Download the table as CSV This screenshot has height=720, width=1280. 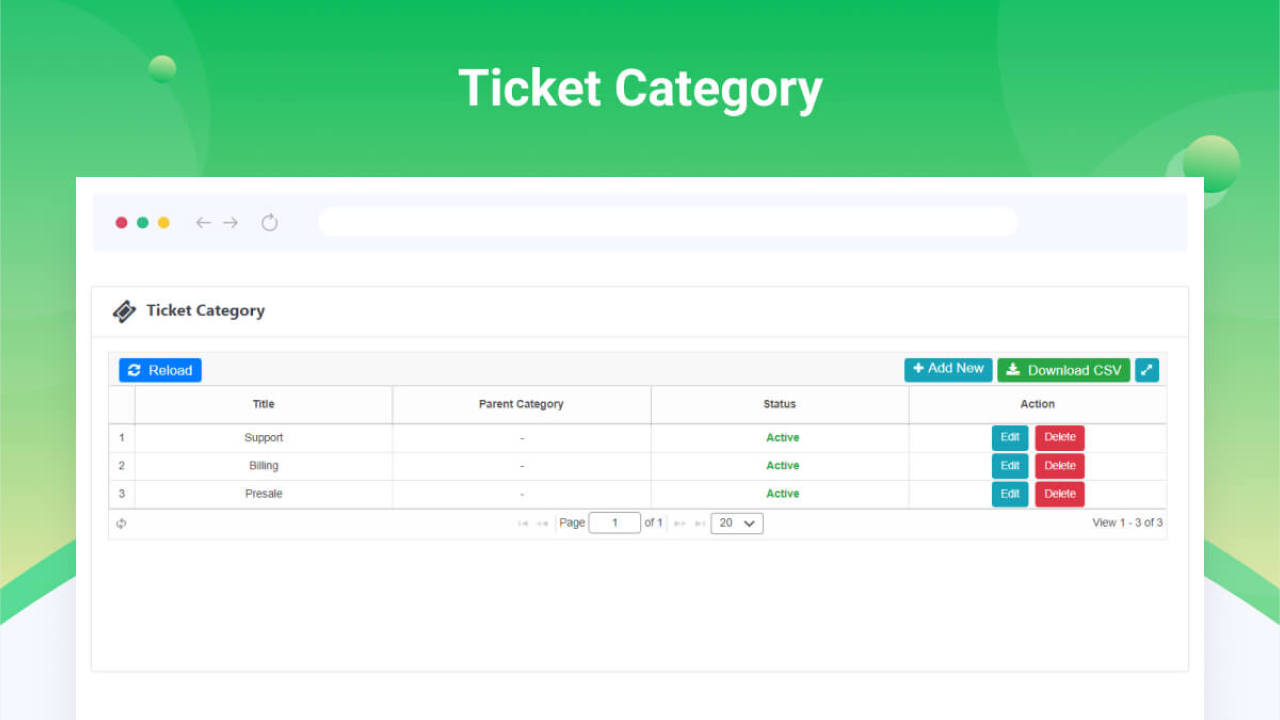1063,370
